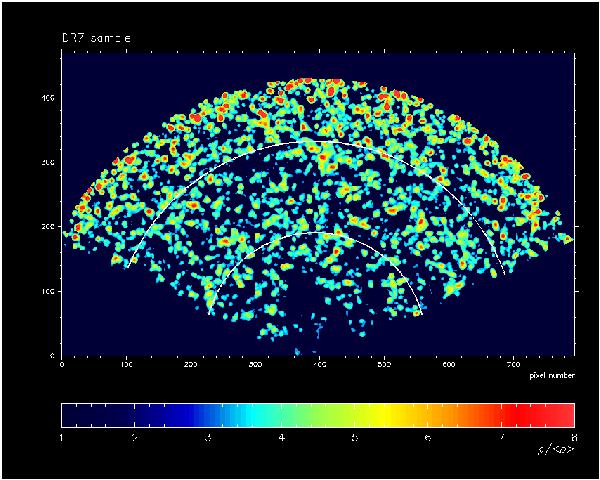
Task: Click the right end of the inner white arc
Action: (420, 315)
